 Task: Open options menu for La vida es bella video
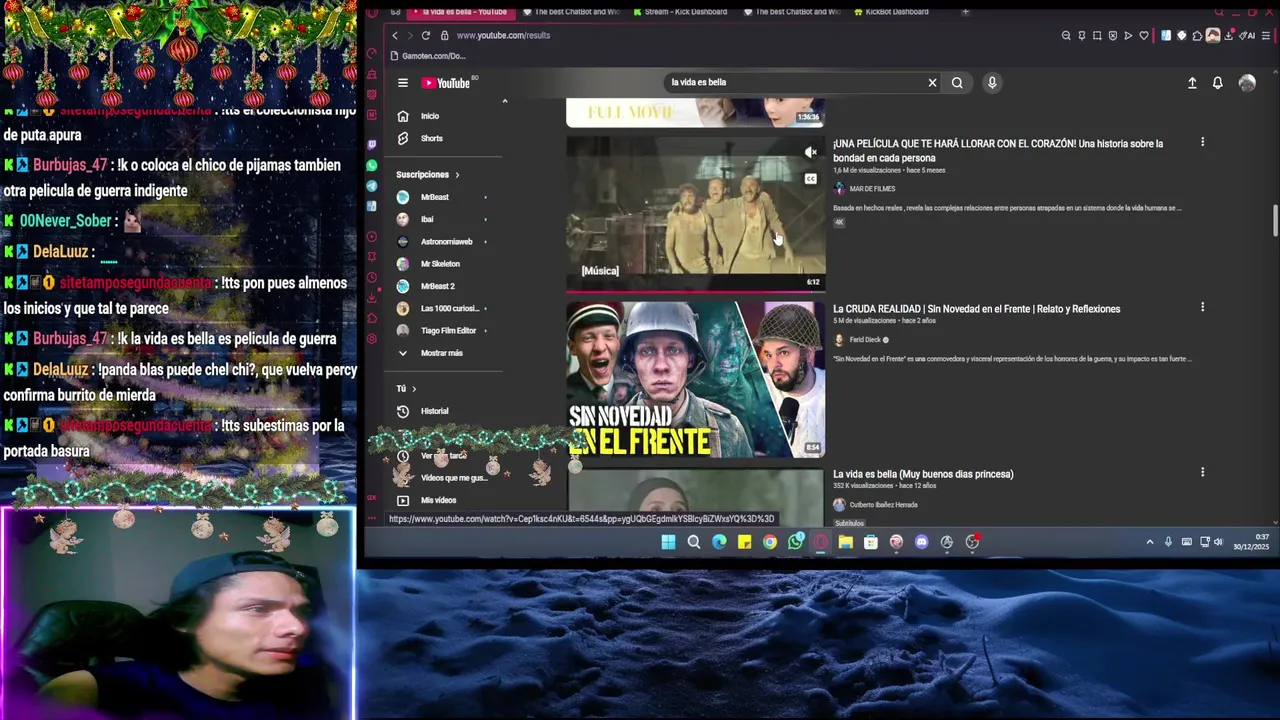click(1202, 472)
